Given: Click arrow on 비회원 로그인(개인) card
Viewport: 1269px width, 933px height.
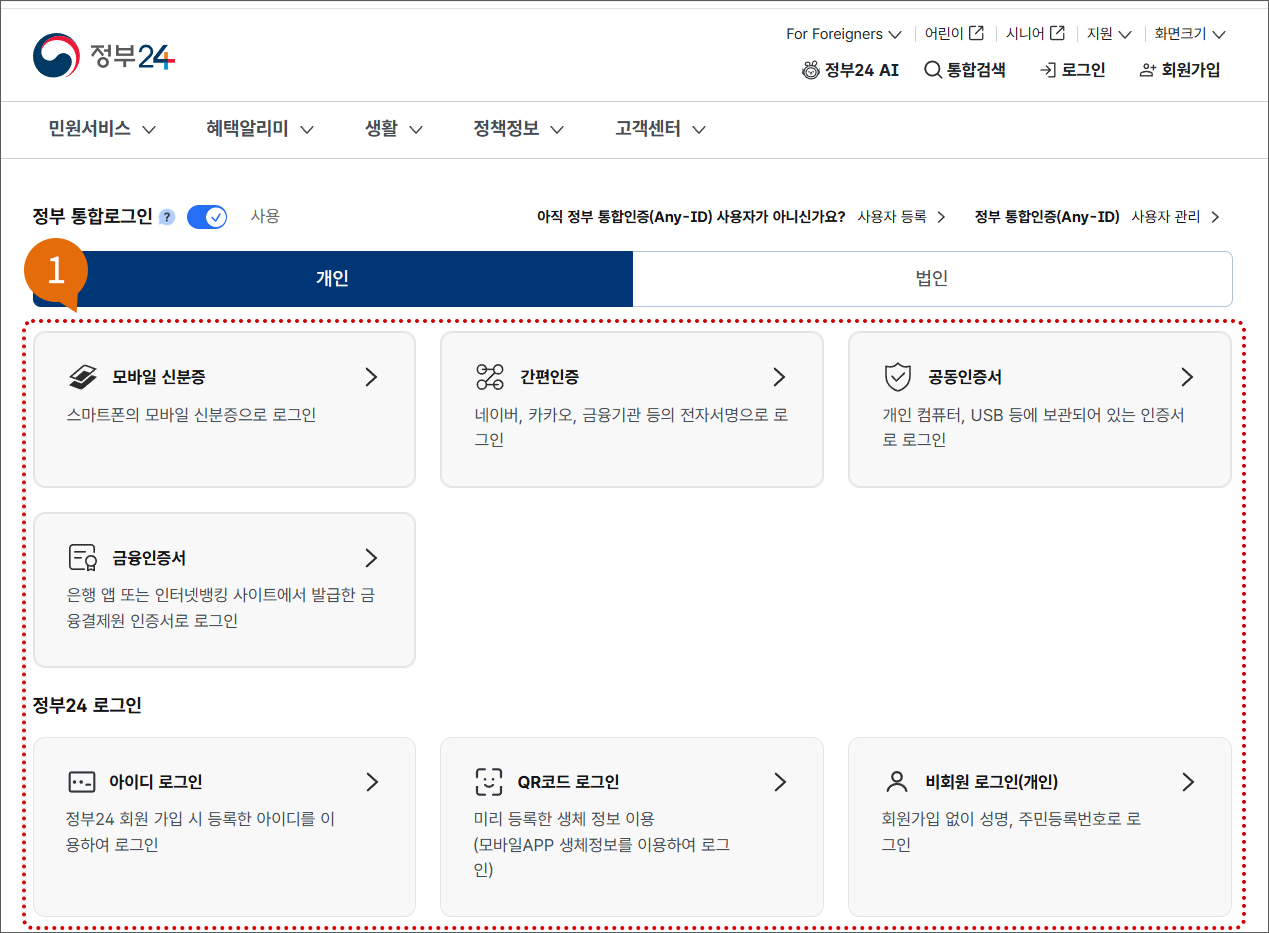Looking at the screenshot, I should [1187, 782].
